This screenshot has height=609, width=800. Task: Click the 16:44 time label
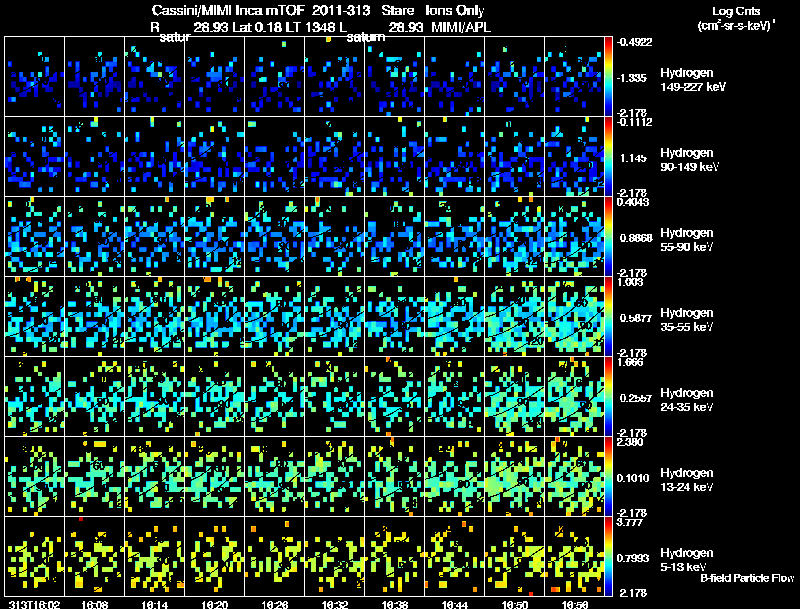(x=455, y=604)
